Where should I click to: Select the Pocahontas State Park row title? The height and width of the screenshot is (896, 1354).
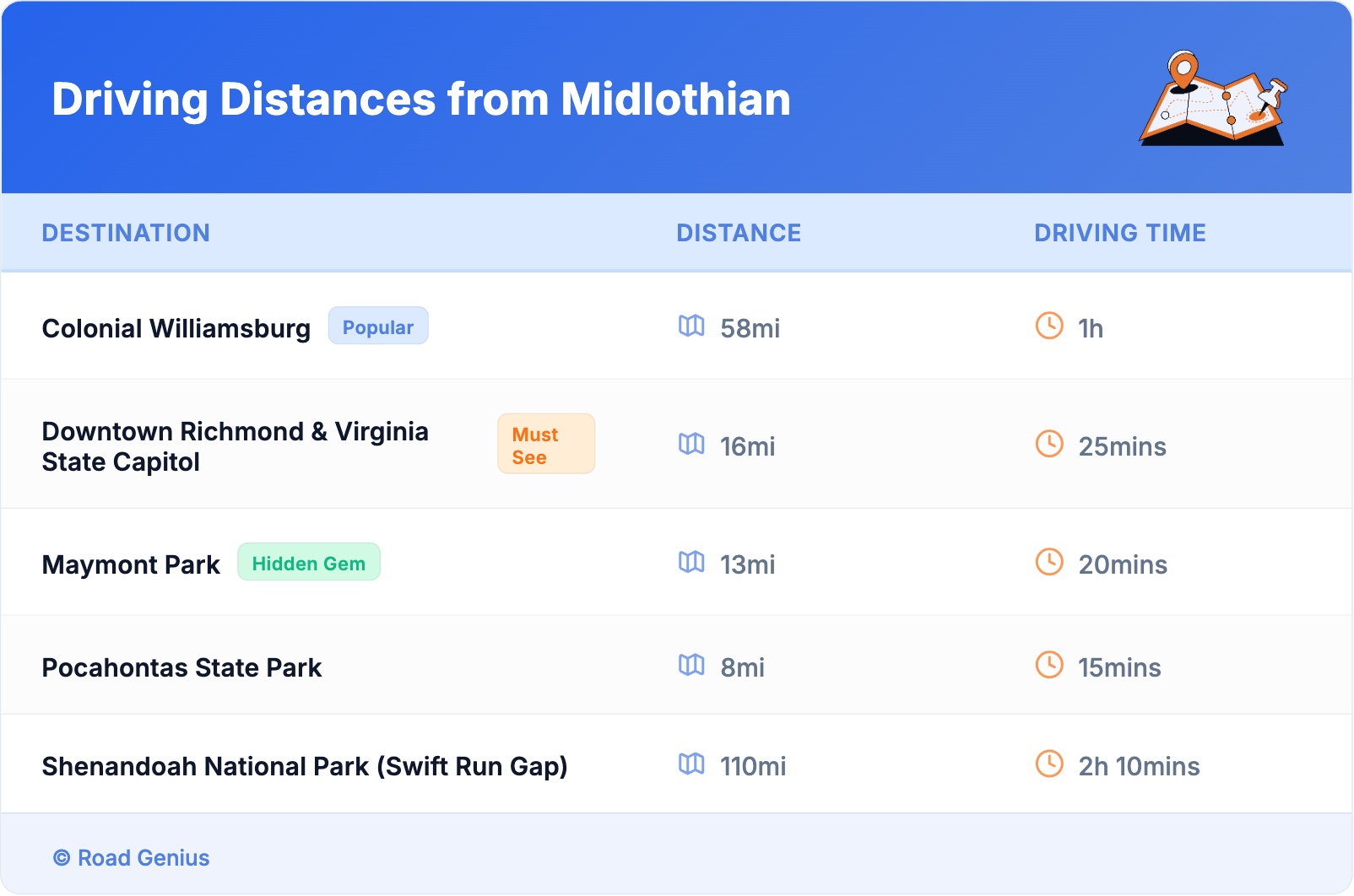coord(182,667)
